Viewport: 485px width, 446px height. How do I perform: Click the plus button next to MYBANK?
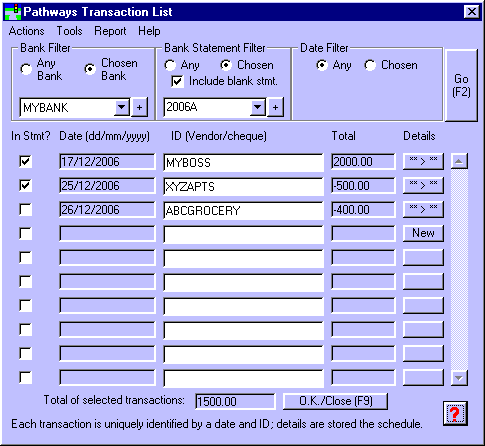(139, 107)
